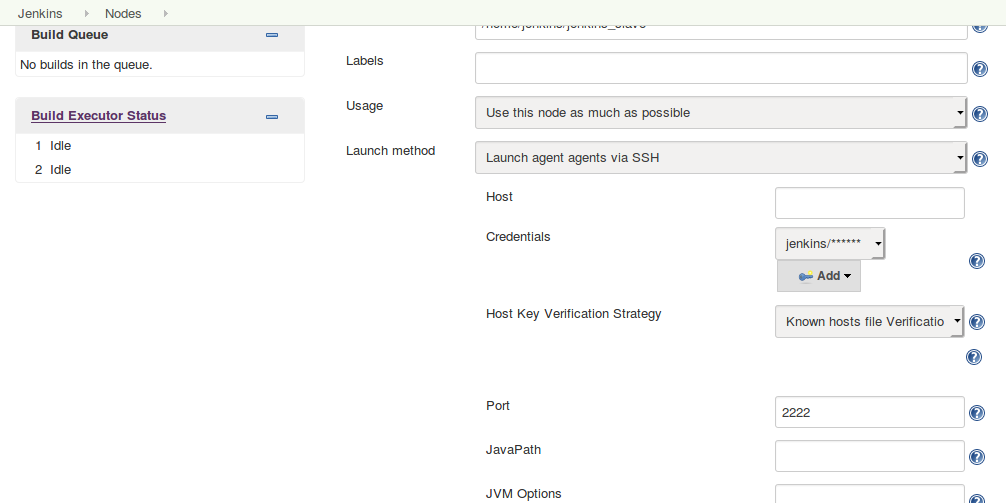Click the Host Key Verification Strategy label
Screen dimensions: 1006x503
pos(574,314)
